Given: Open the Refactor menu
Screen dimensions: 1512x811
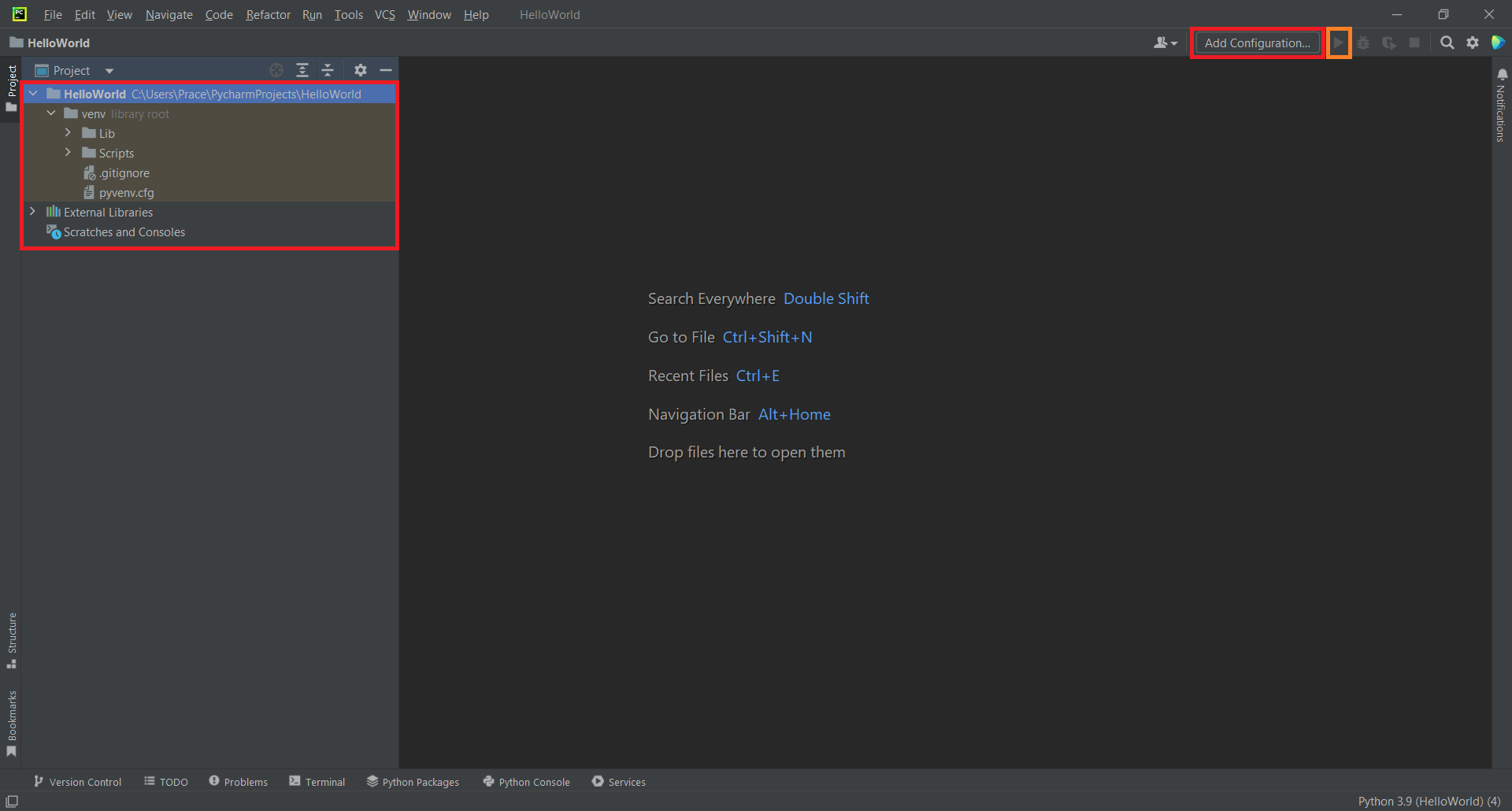Looking at the screenshot, I should point(268,14).
